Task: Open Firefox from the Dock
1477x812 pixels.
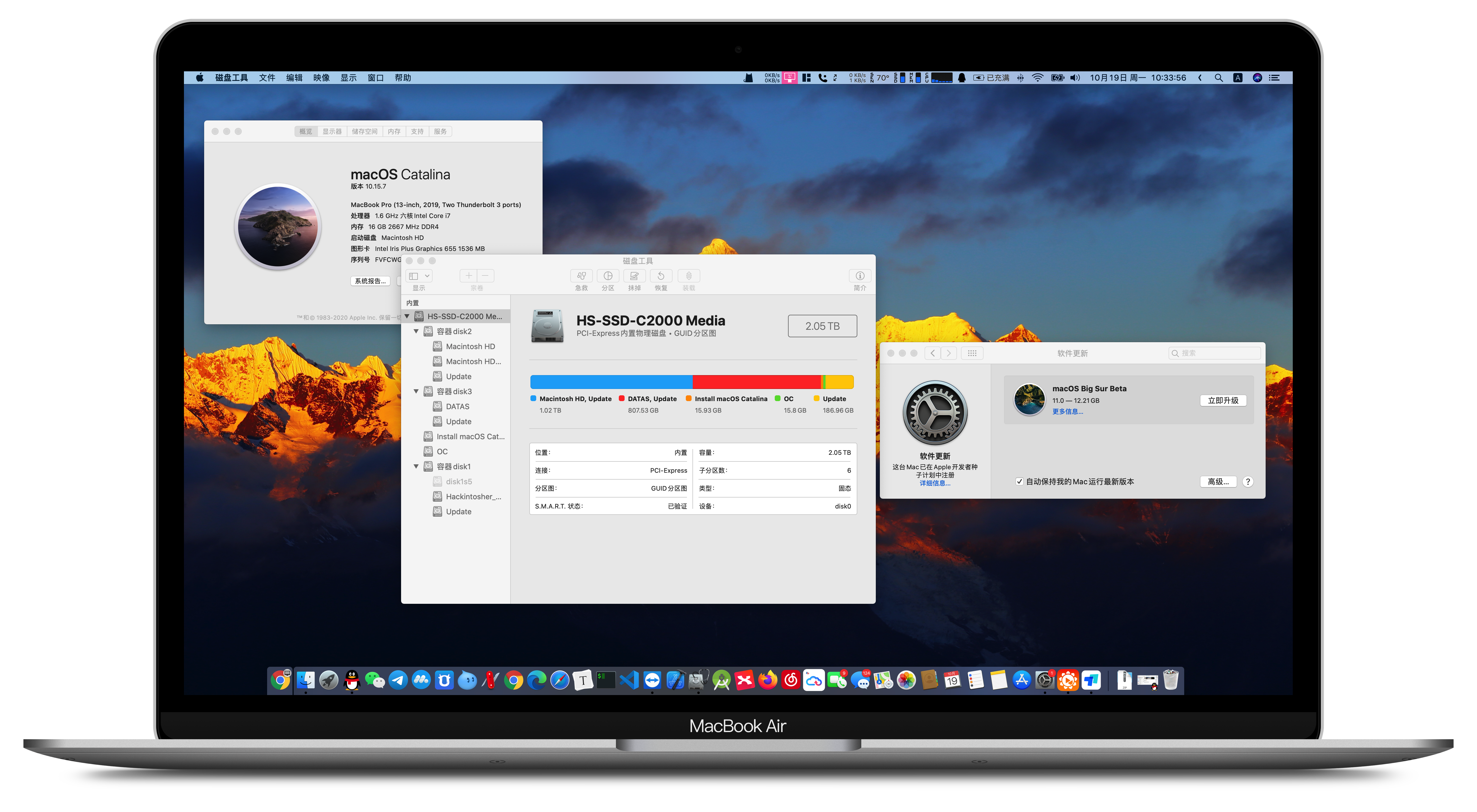Action: coord(768,681)
